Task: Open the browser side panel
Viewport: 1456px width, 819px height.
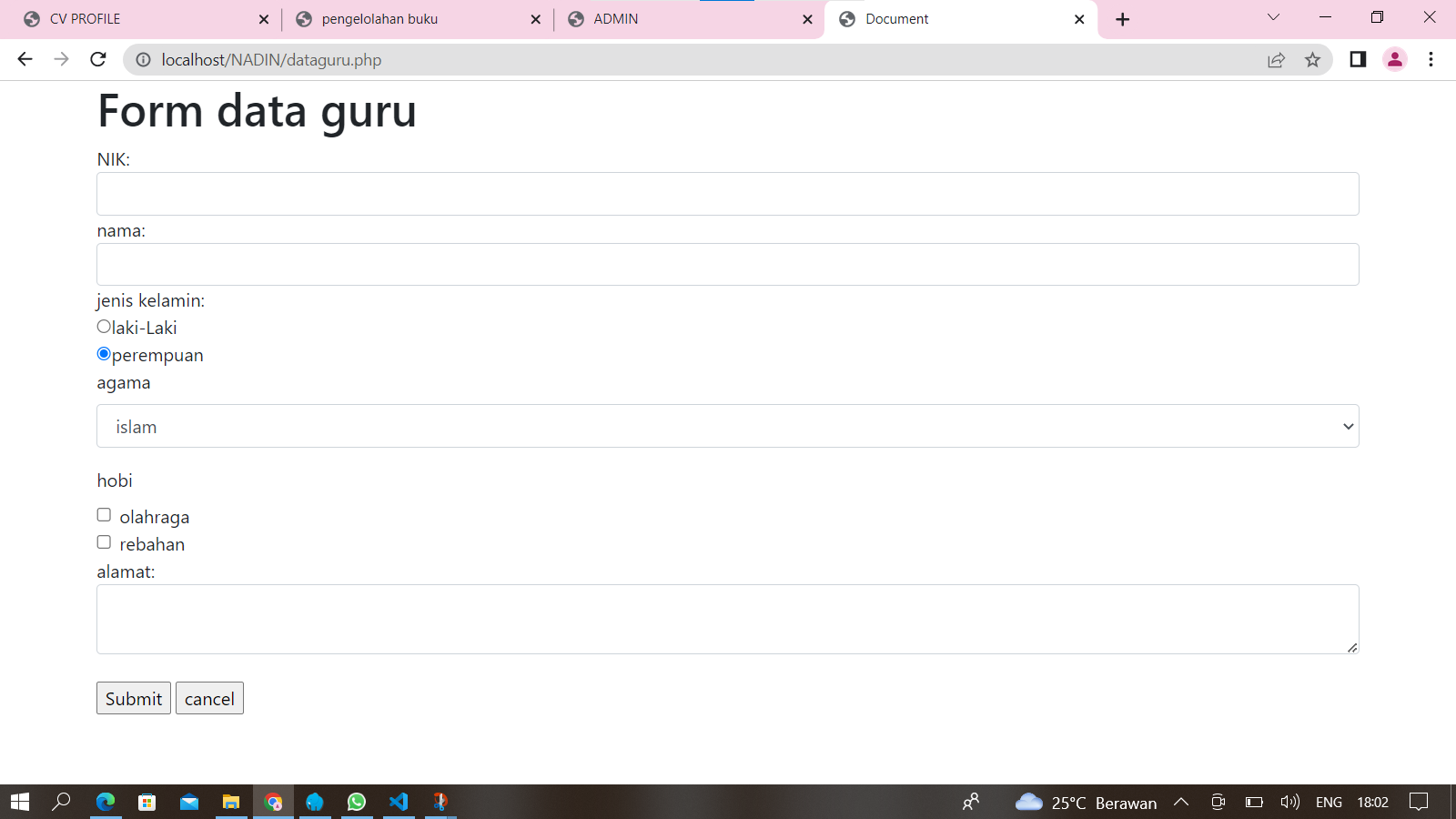Action: [x=1358, y=59]
